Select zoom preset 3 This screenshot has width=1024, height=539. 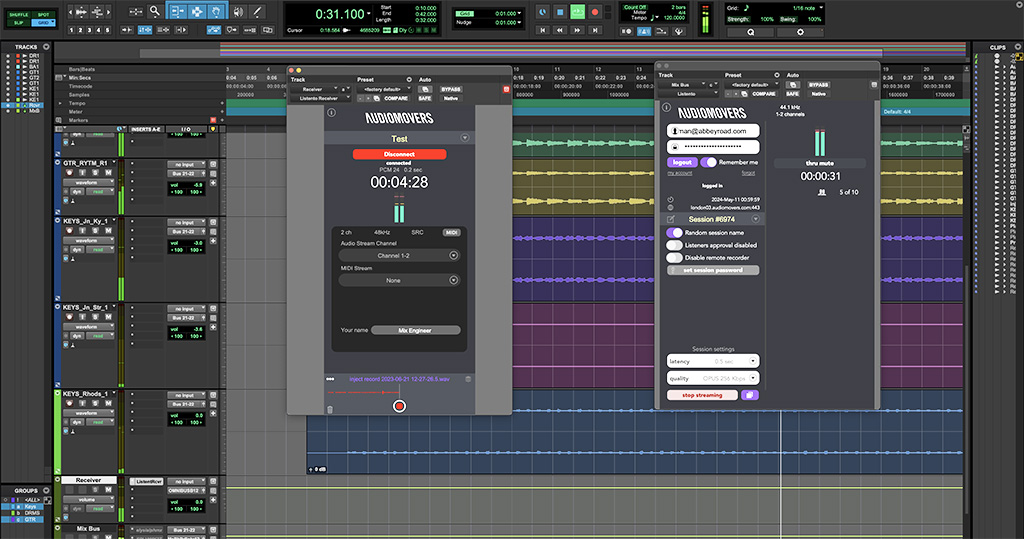pos(89,30)
